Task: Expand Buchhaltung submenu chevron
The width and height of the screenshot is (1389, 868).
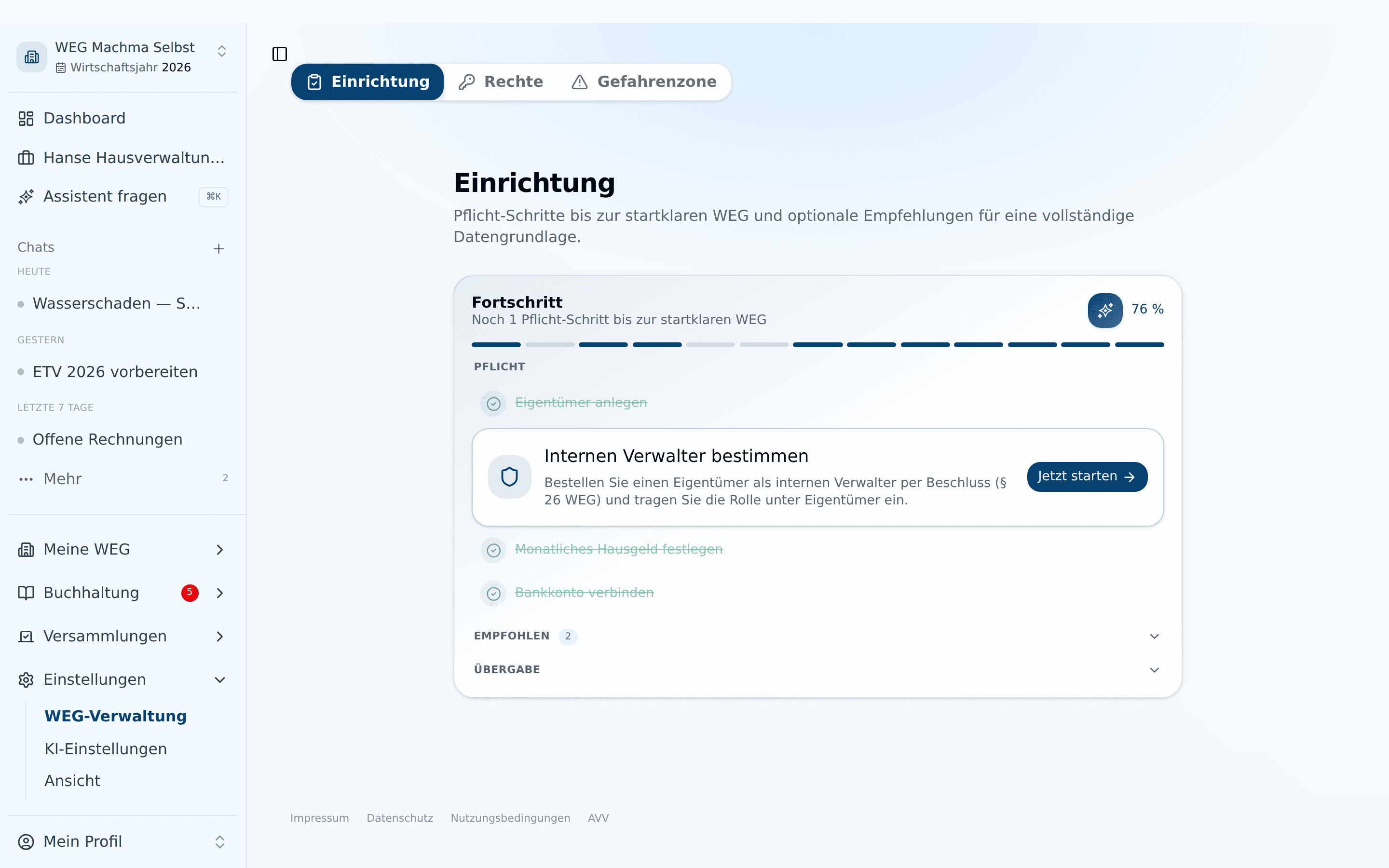Action: point(220,593)
